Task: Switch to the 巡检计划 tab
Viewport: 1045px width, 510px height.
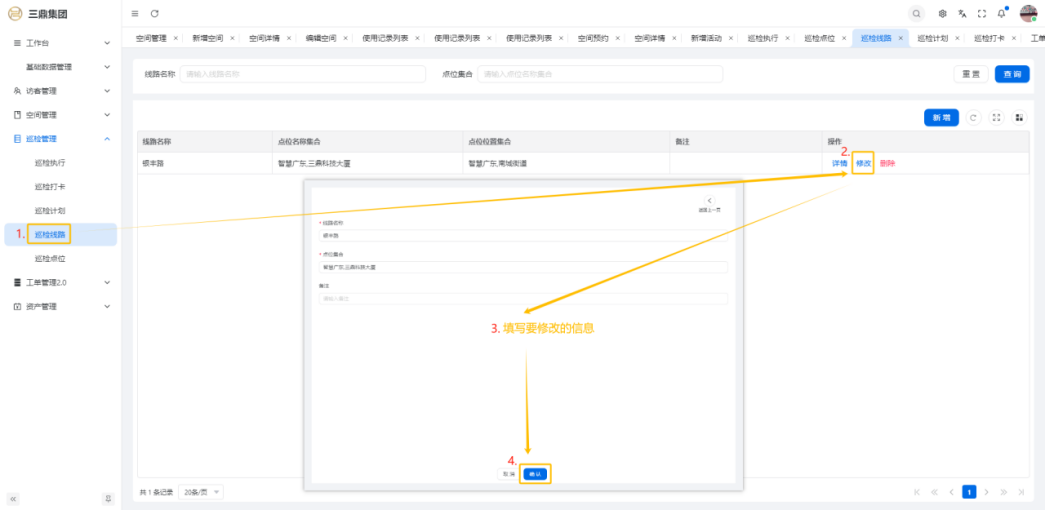Action: [931, 38]
